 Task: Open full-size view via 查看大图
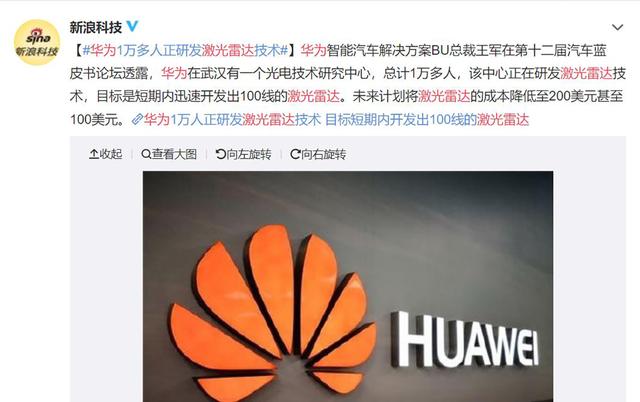pos(169,154)
